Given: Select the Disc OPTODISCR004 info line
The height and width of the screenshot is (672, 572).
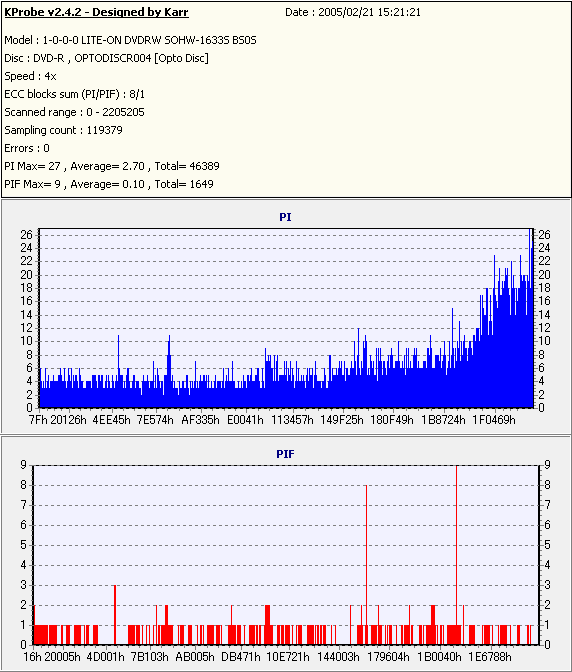Looking at the screenshot, I should point(106,58).
